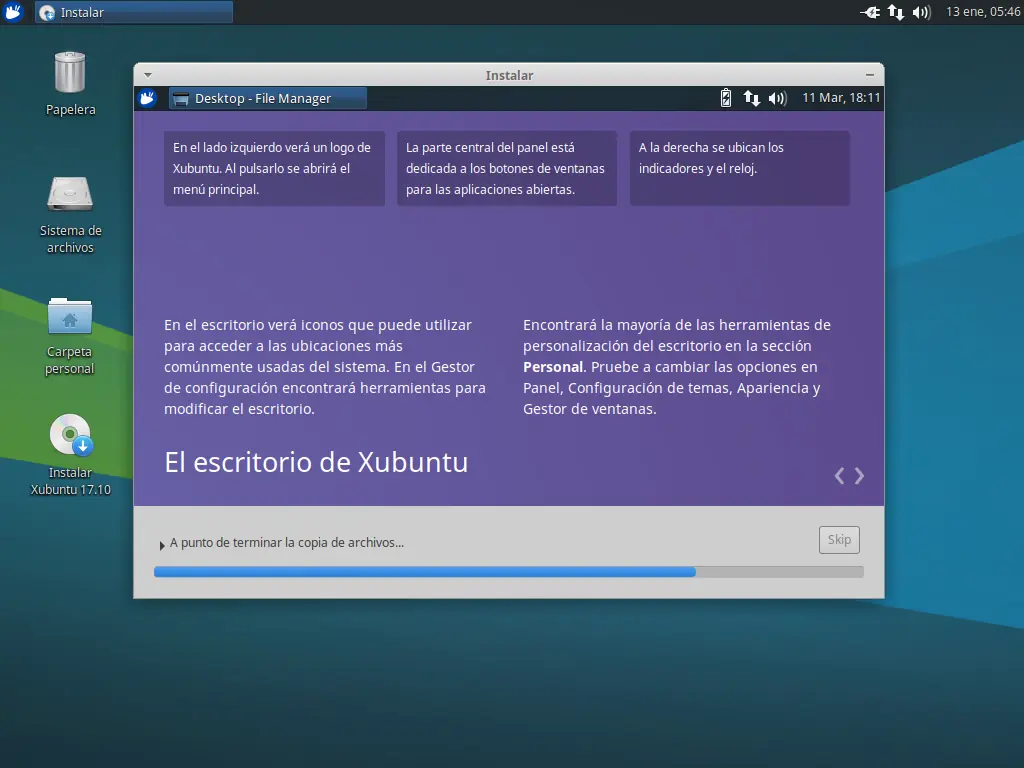Open the power plug indicator in system panel
Screen dimensions: 1024x768
pos(870,12)
